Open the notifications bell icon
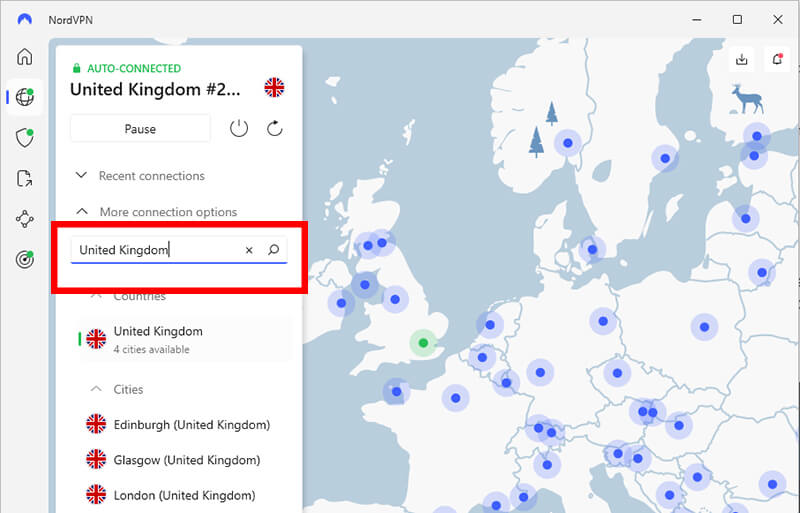The image size is (800, 513). tap(777, 60)
